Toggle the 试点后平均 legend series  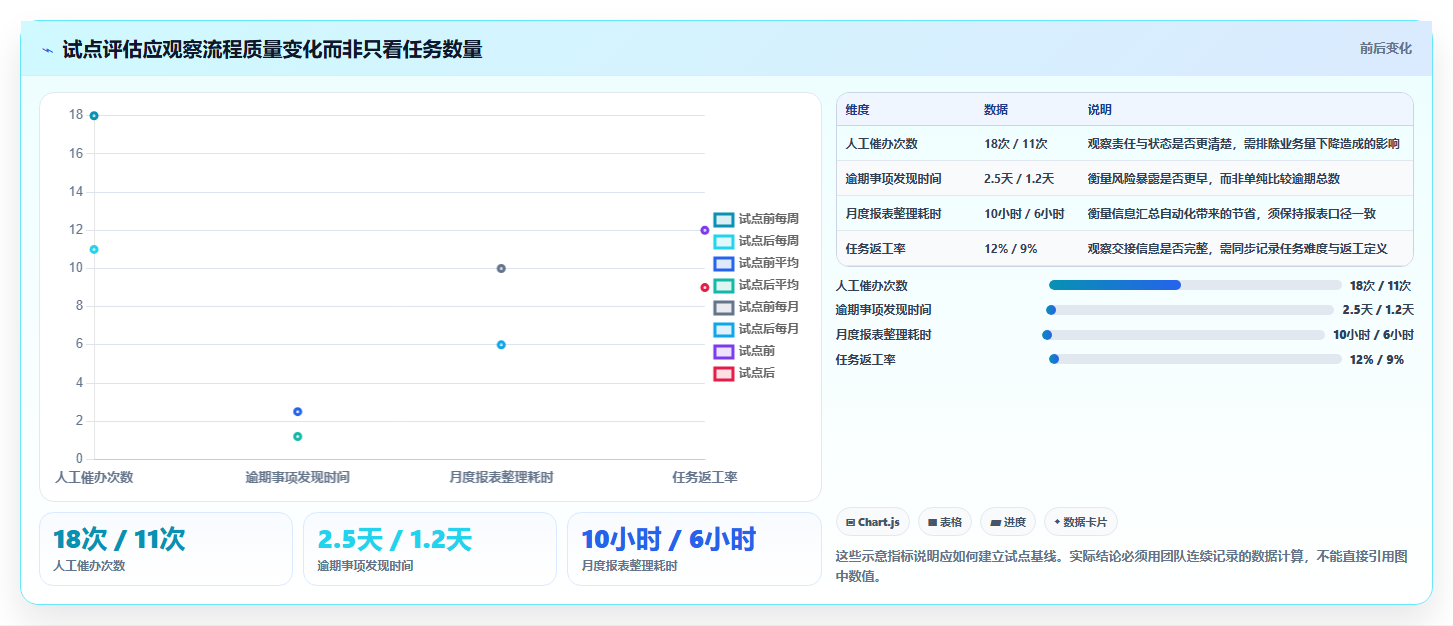(x=756, y=285)
